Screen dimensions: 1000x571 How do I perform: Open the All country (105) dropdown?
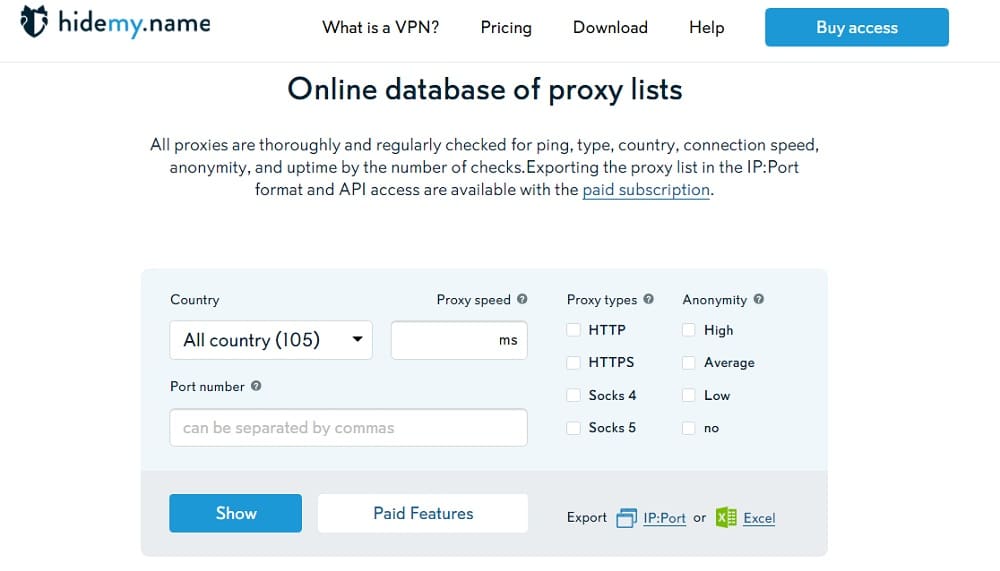pyautogui.click(x=271, y=340)
